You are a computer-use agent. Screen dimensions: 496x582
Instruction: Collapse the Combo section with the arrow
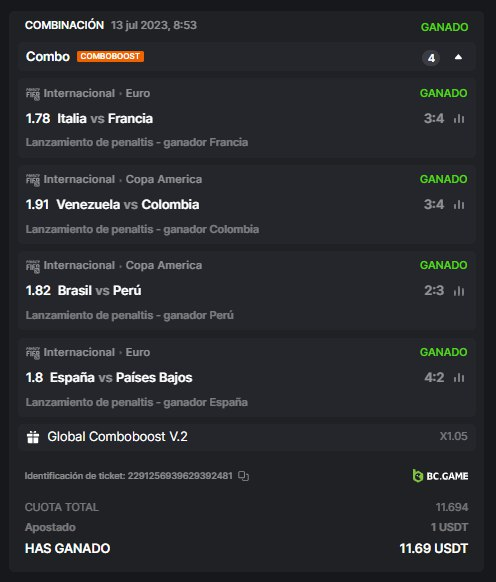(459, 57)
